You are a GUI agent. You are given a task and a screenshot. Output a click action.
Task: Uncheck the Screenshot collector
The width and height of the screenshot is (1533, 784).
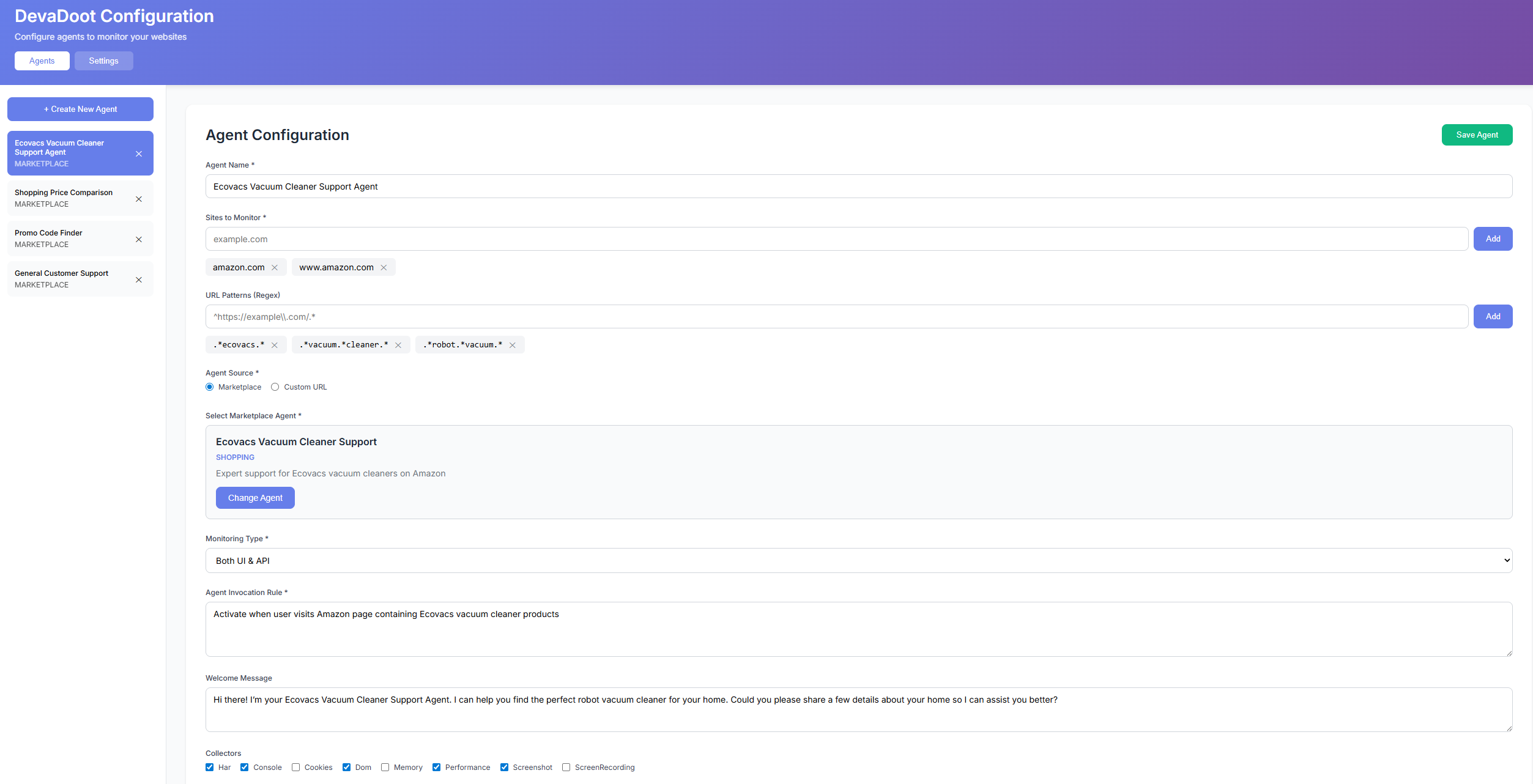click(505, 767)
